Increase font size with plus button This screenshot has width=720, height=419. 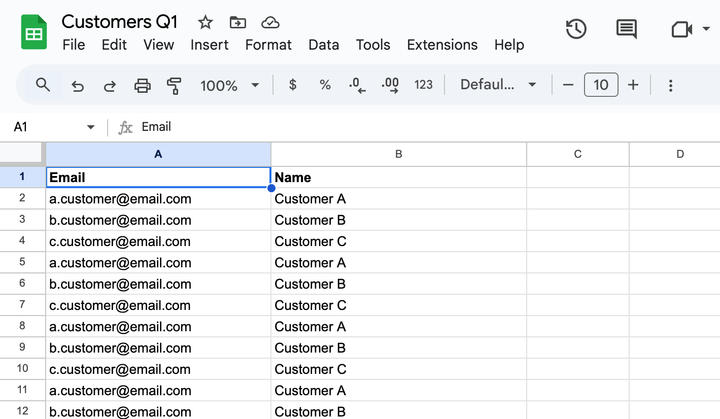pos(633,85)
